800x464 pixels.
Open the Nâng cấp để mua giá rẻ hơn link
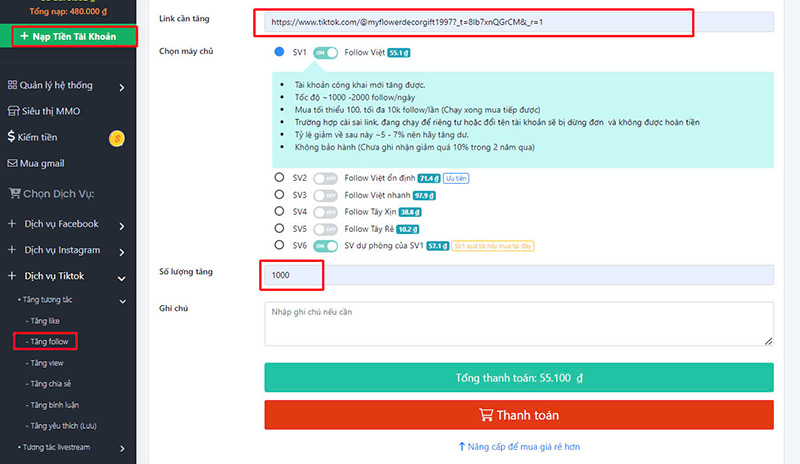tap(519, 446)
